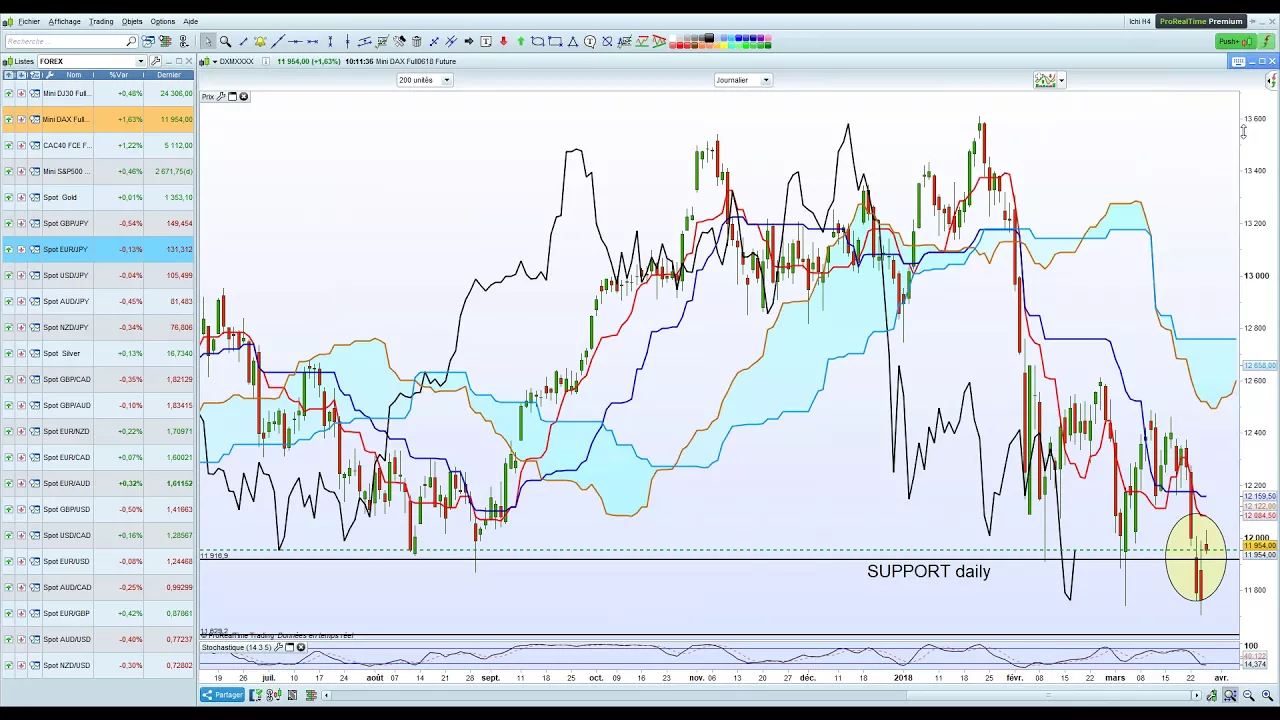
Task: Click the SUPPORT daily text annotation
Action: pyautogui.click(x=928, y=571)
